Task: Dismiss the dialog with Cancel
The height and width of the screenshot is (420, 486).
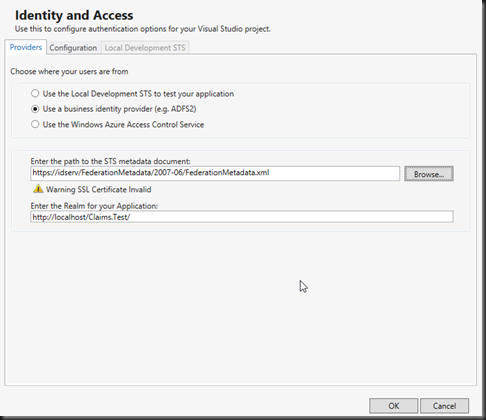Action: 444,406
